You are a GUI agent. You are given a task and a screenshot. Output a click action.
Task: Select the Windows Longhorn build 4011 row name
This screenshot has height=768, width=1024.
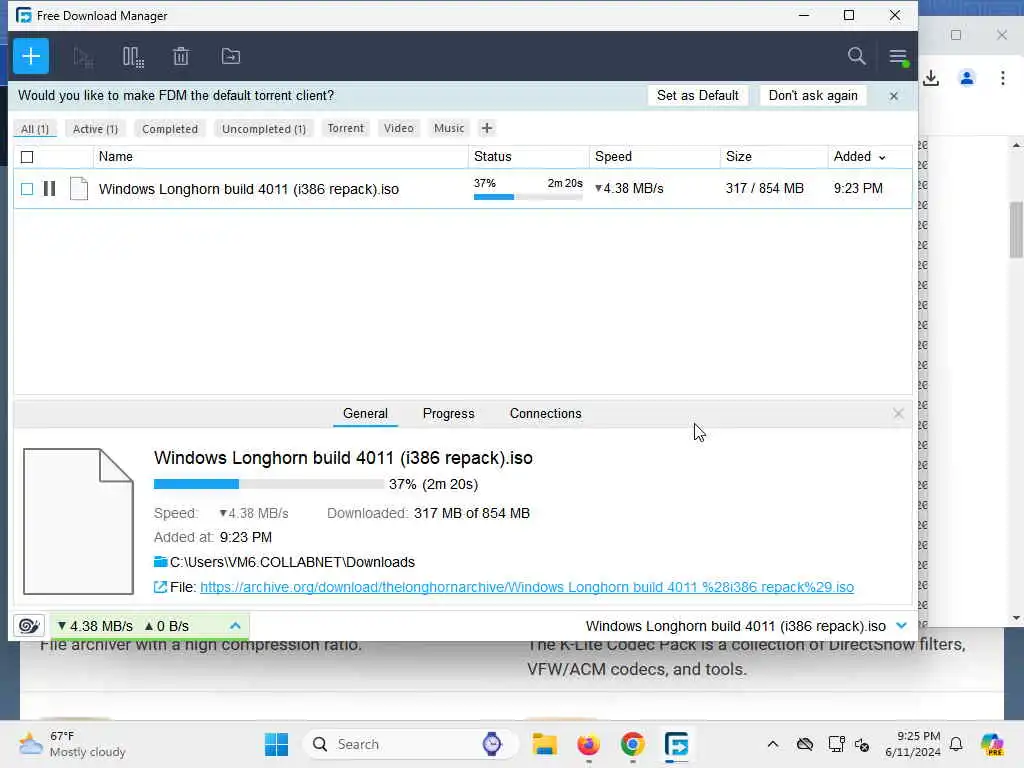(248, 189)
